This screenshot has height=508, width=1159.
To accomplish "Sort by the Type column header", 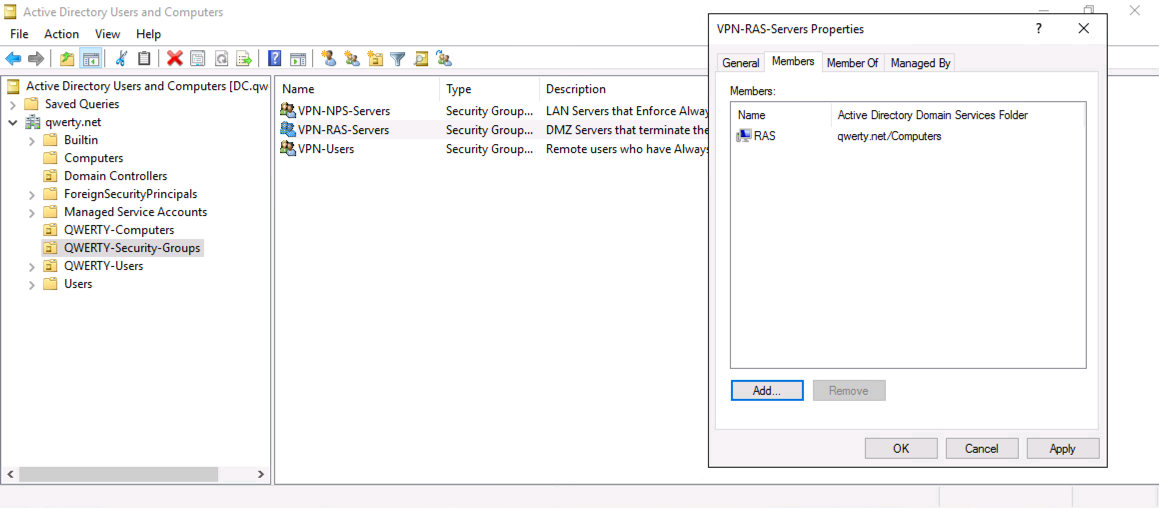I will coord(490,89).
